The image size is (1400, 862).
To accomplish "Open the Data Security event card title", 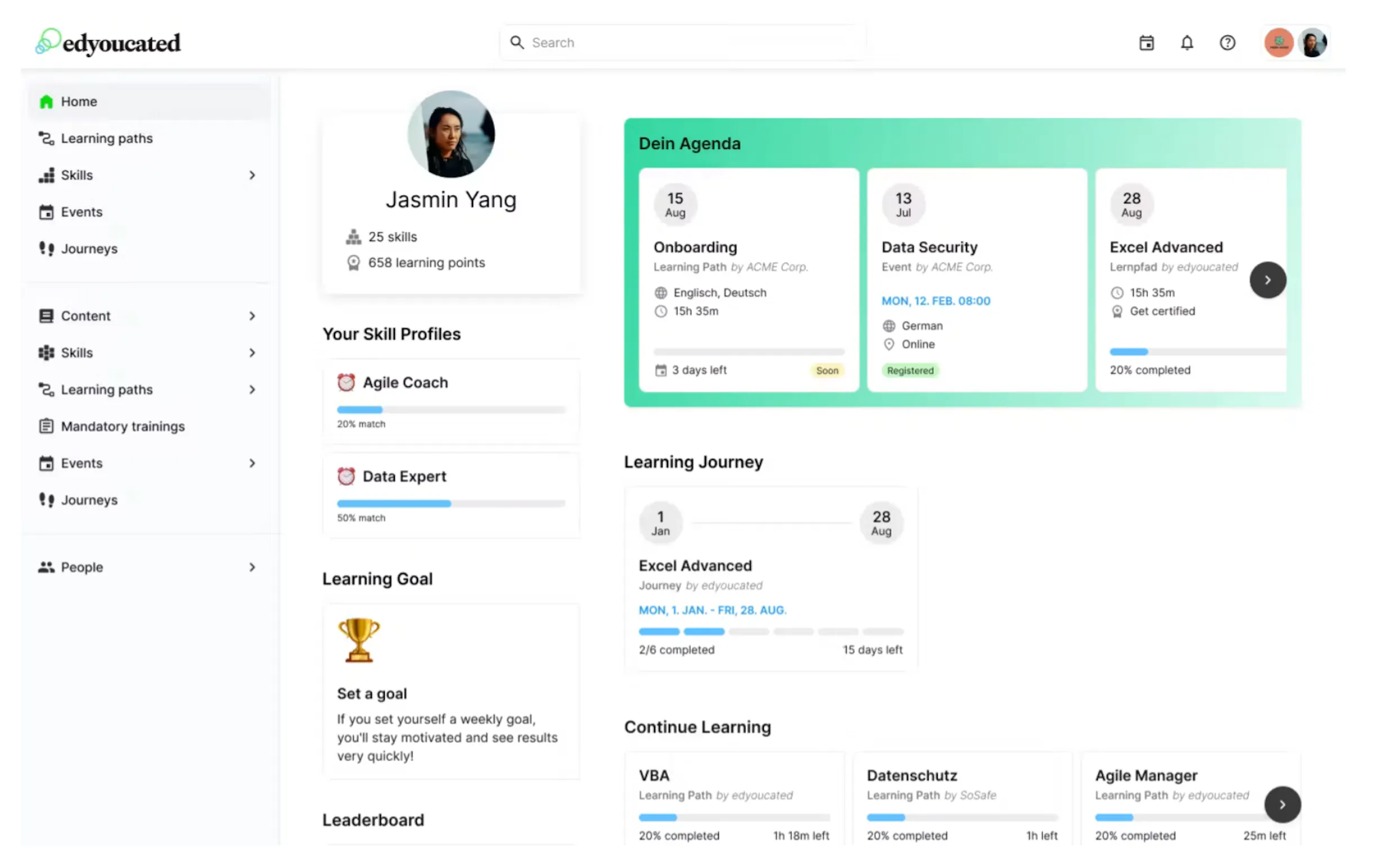I will (929, 247).
